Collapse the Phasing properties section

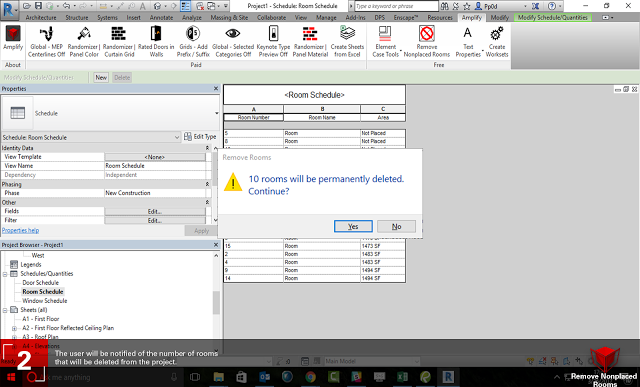(x=207, y=184)
